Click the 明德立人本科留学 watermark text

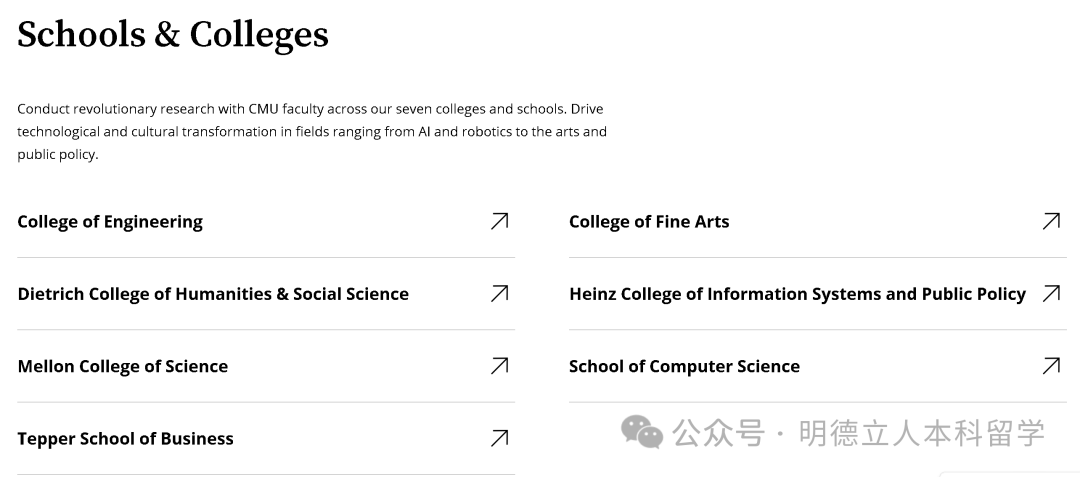922,433
